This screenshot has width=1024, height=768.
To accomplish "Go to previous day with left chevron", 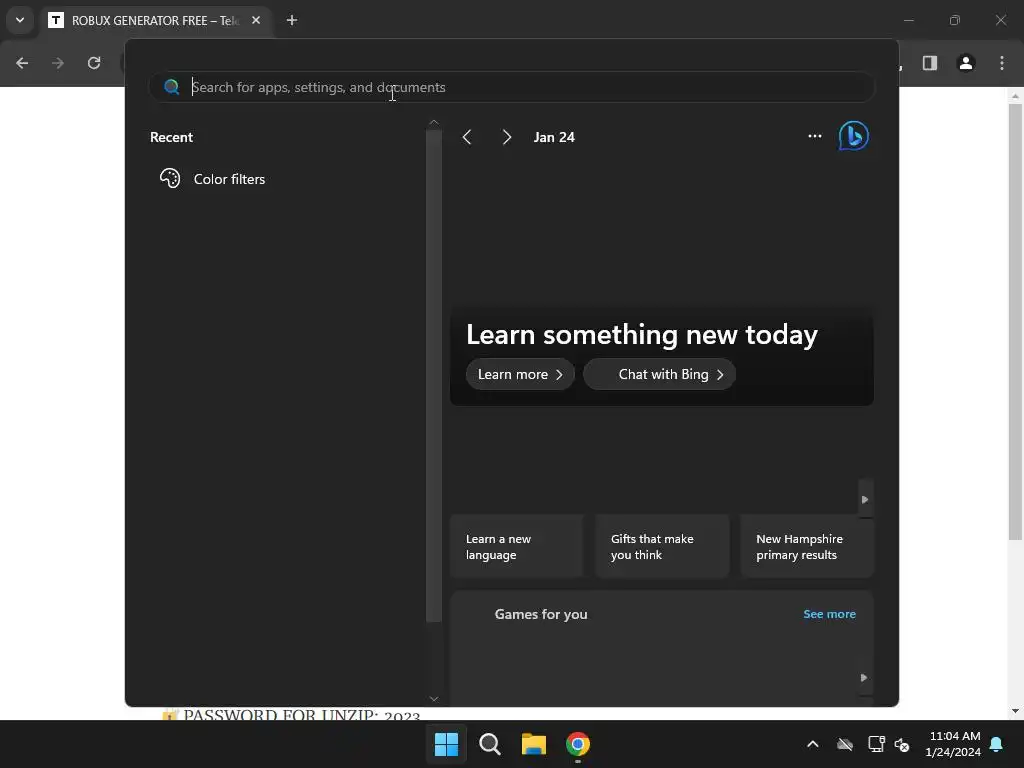I will click(467, 137).
